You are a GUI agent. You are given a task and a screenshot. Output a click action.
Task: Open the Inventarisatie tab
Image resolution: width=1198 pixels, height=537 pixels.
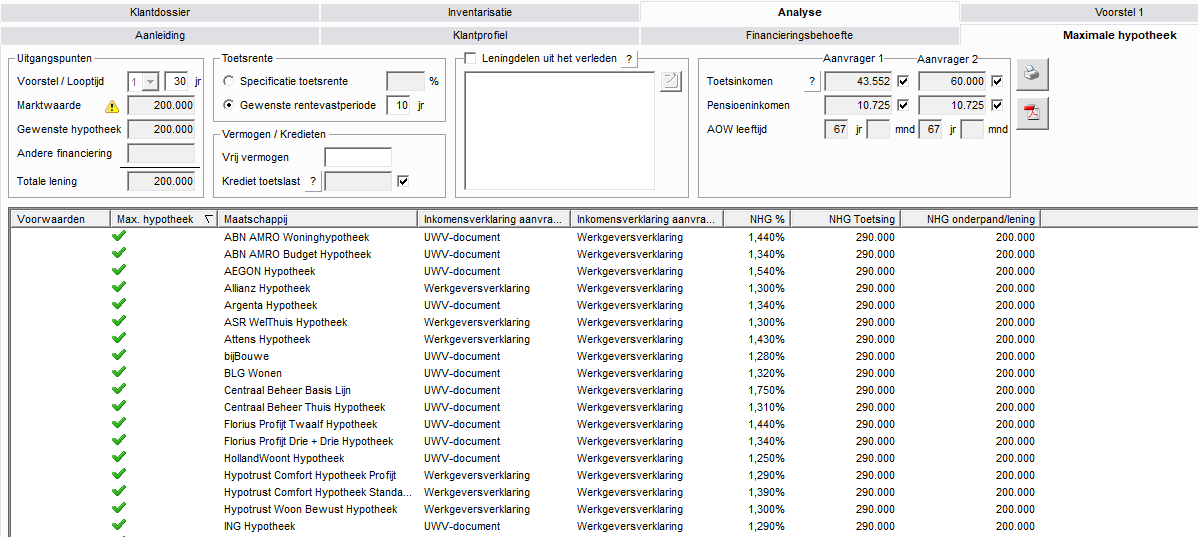point(480,12)
